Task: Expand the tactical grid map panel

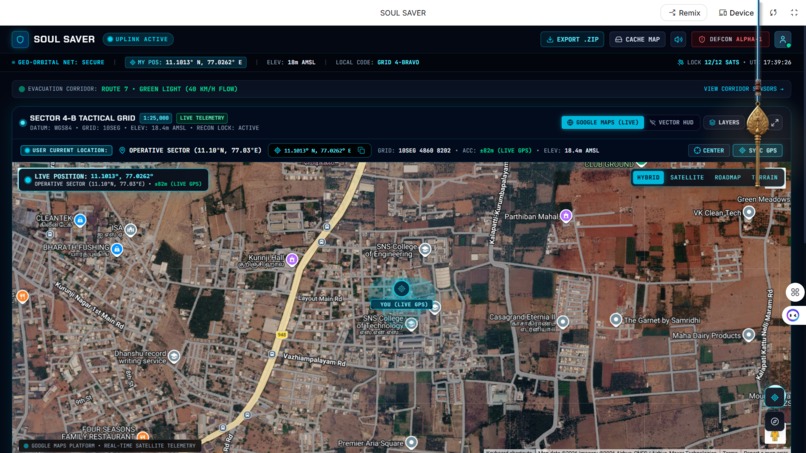Action: coord(775,122)
